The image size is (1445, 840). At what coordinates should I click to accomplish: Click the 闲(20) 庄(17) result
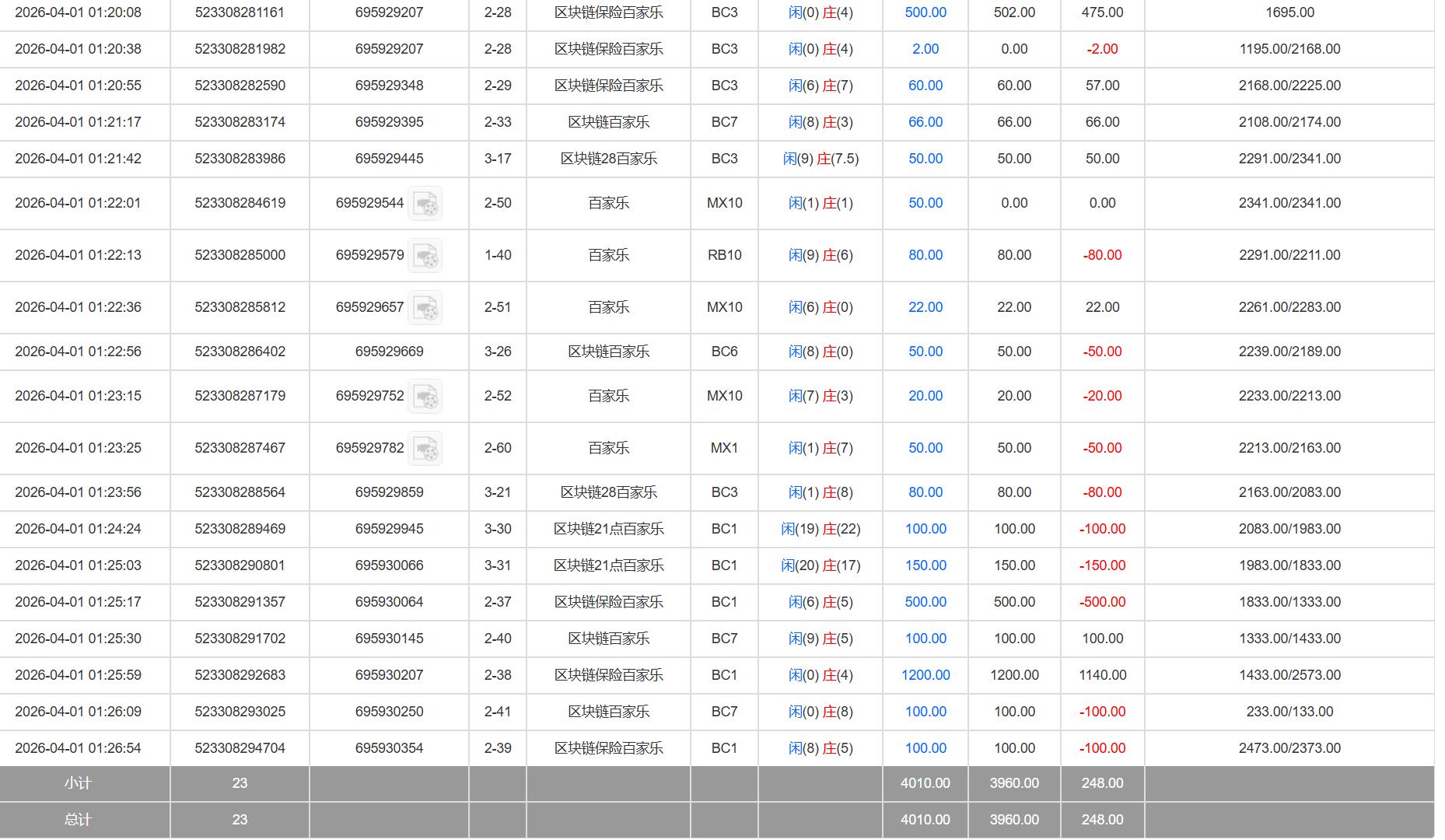tap(820, 565)
